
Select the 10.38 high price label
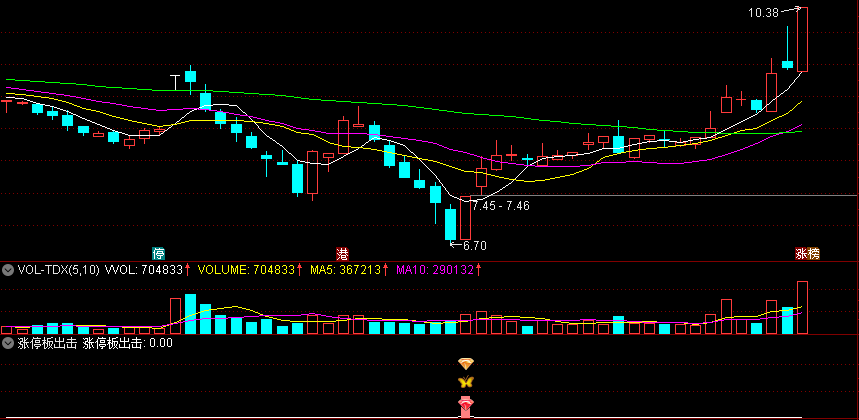coord(763,13)
